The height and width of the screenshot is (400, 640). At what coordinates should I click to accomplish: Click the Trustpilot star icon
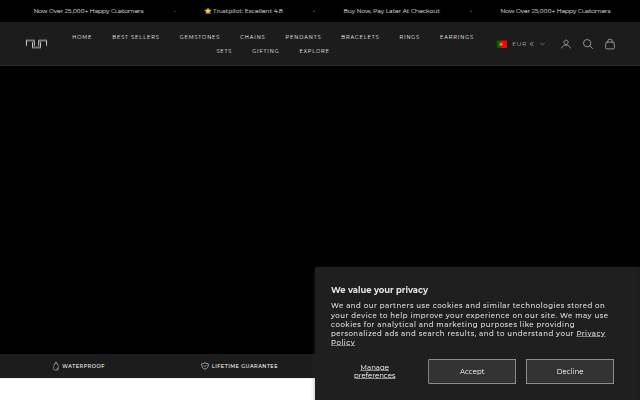pyautogui.click(x=208, y=11)
